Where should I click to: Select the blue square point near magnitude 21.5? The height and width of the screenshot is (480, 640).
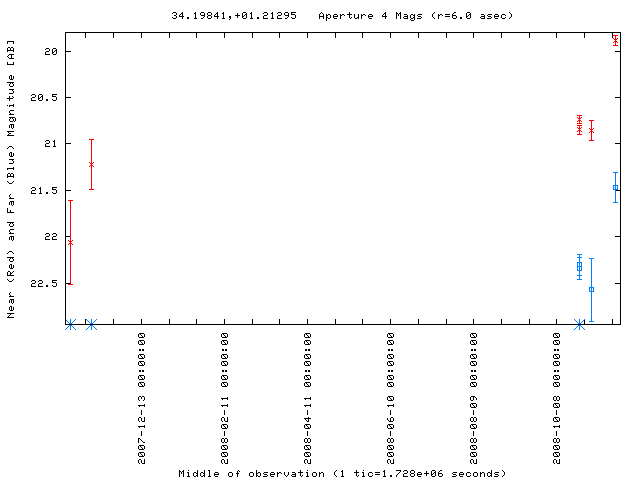(616, 188)
